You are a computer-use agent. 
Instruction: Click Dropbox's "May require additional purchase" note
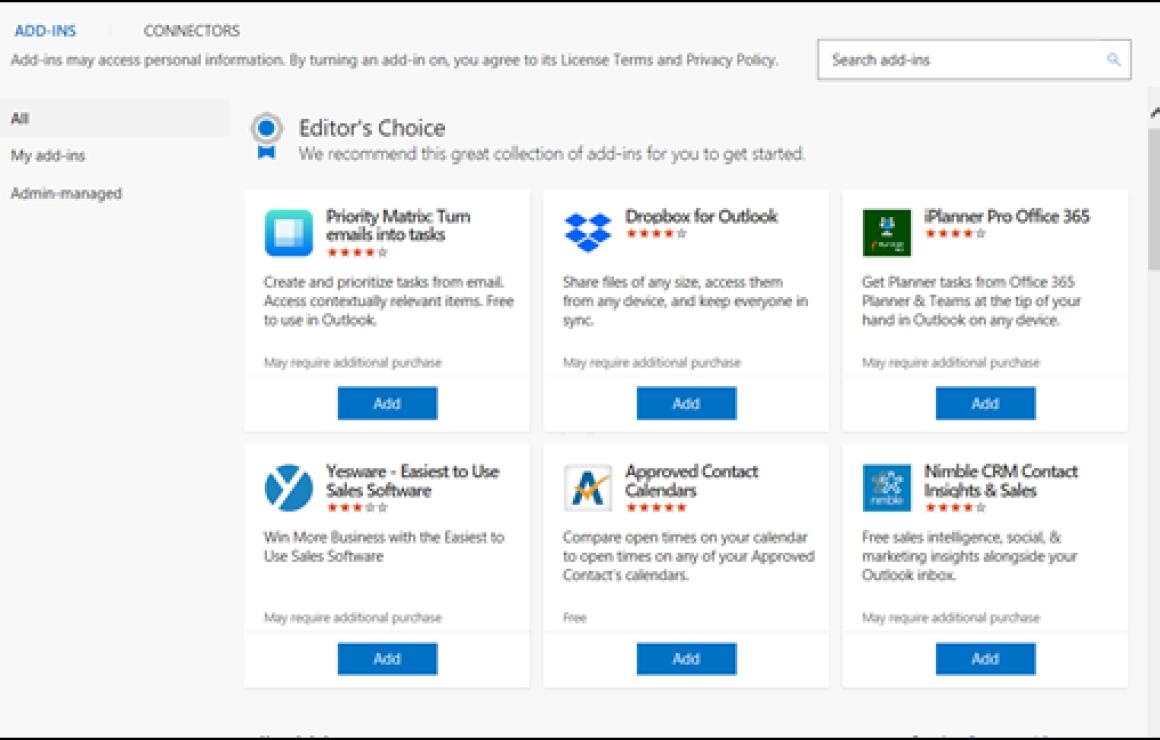[x=652, y=363]
